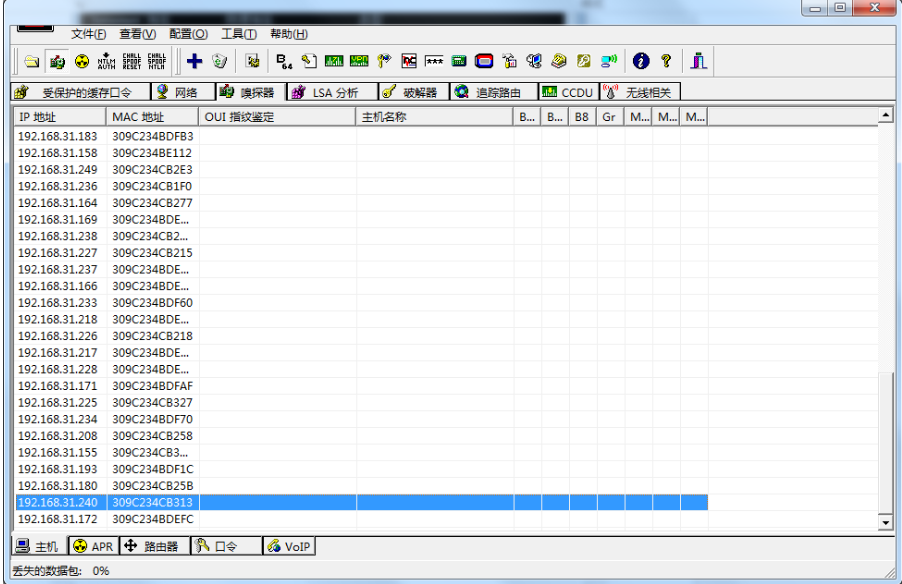
Task: Switch to the 路由器 bottom tab
Action: pos(155,546)
